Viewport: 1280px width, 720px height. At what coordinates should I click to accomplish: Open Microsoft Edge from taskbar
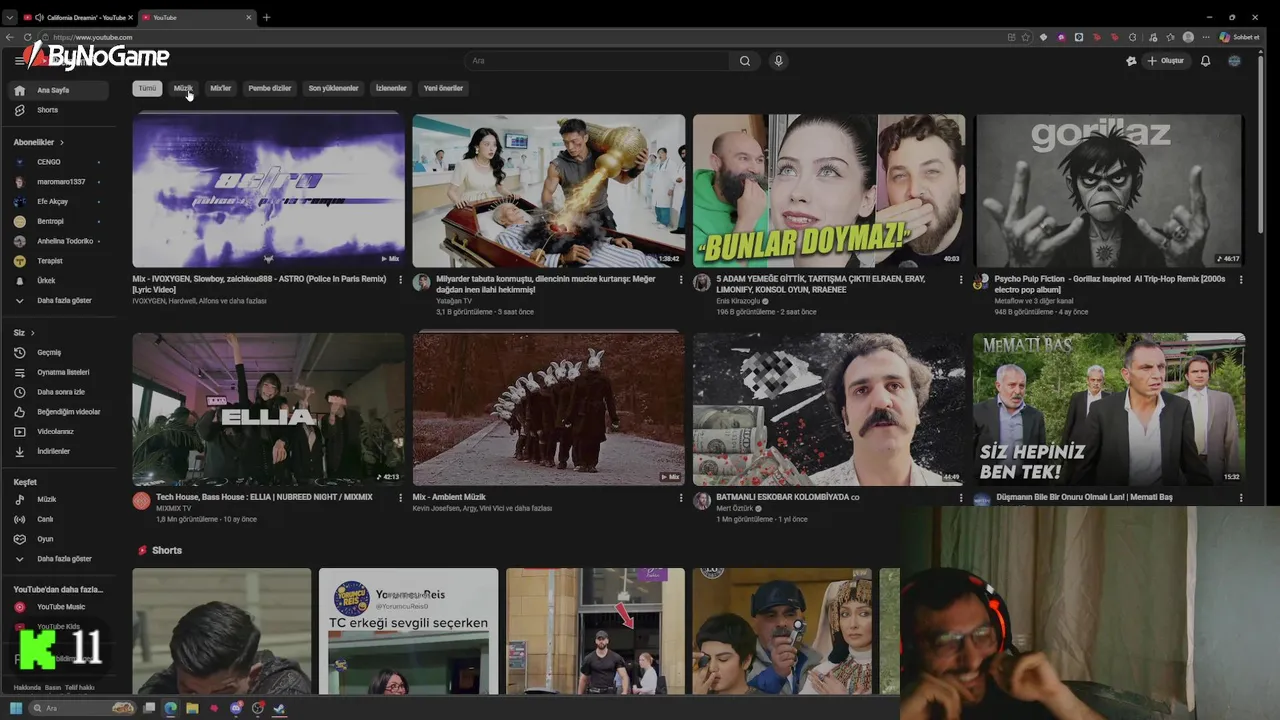(x=171, y=708)
